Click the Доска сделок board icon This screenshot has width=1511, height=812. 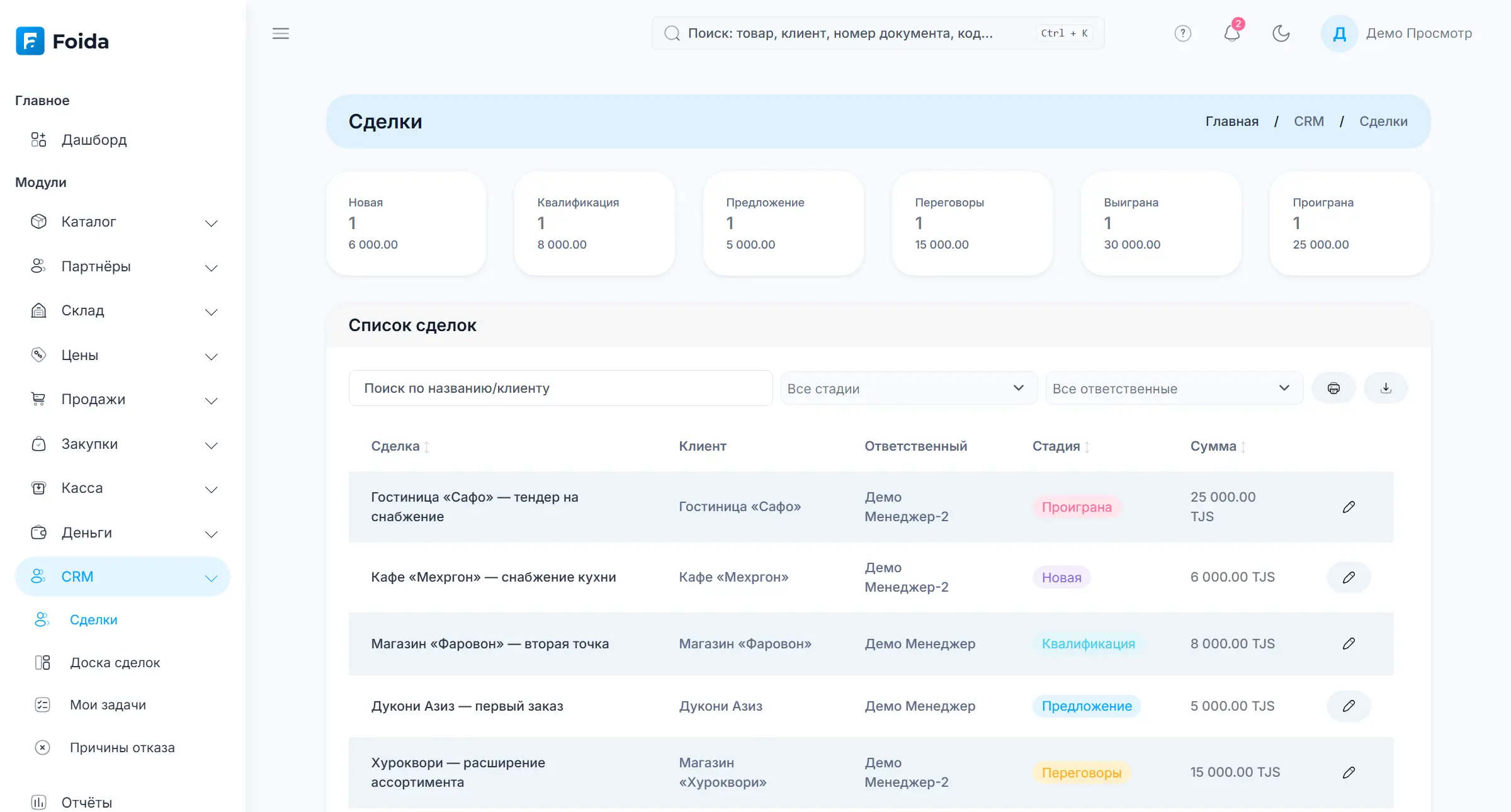[42, 663]
